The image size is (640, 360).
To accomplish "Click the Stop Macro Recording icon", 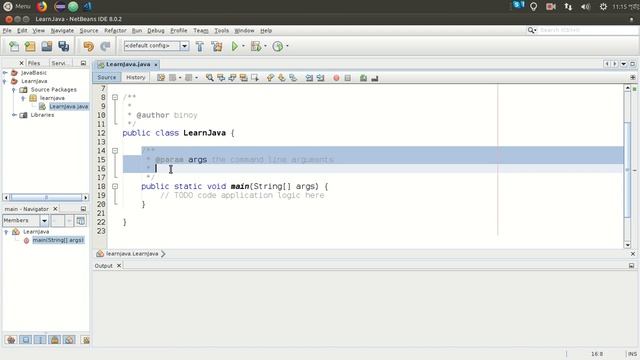I will pyautogui.click(x=347, y=78).
